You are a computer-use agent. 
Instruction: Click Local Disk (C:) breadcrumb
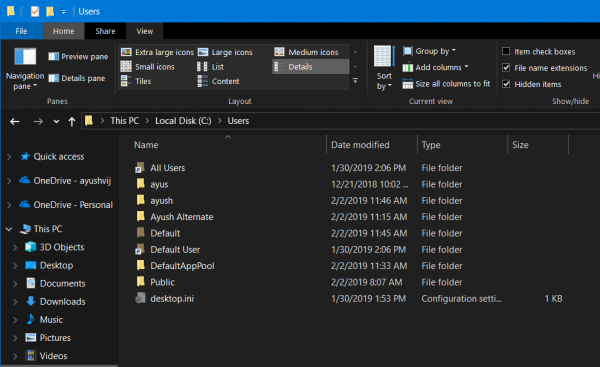click(x=183, y=121)
